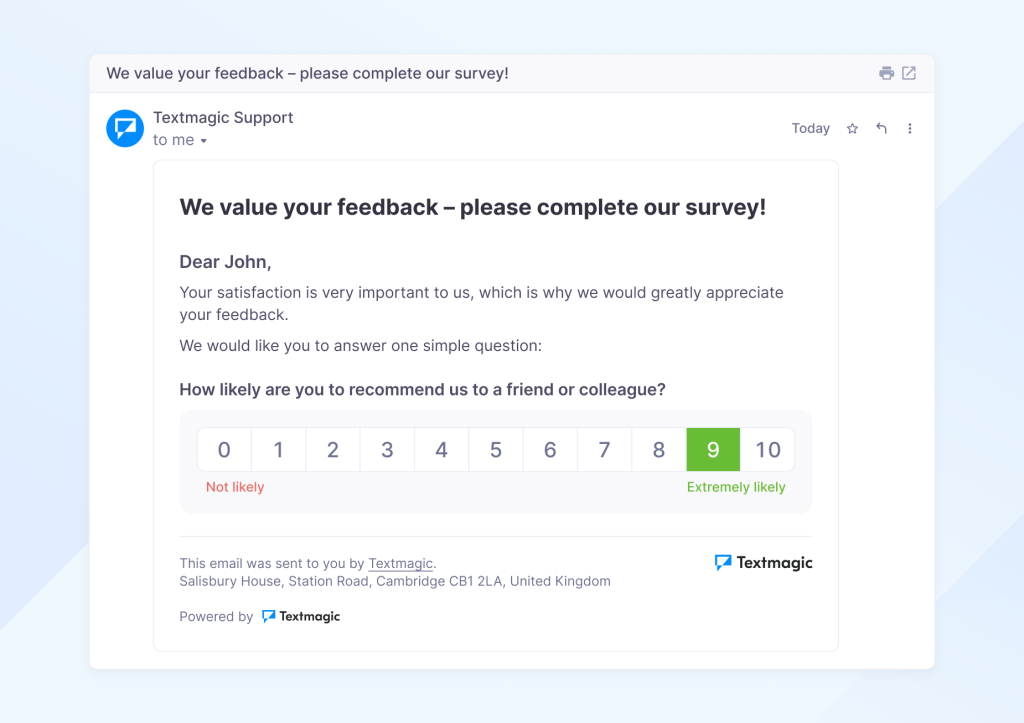Image resolution: width=1024 pixels, height=723 pixels.
Task: Click the print email icon
Action: [x=886, y=73]
